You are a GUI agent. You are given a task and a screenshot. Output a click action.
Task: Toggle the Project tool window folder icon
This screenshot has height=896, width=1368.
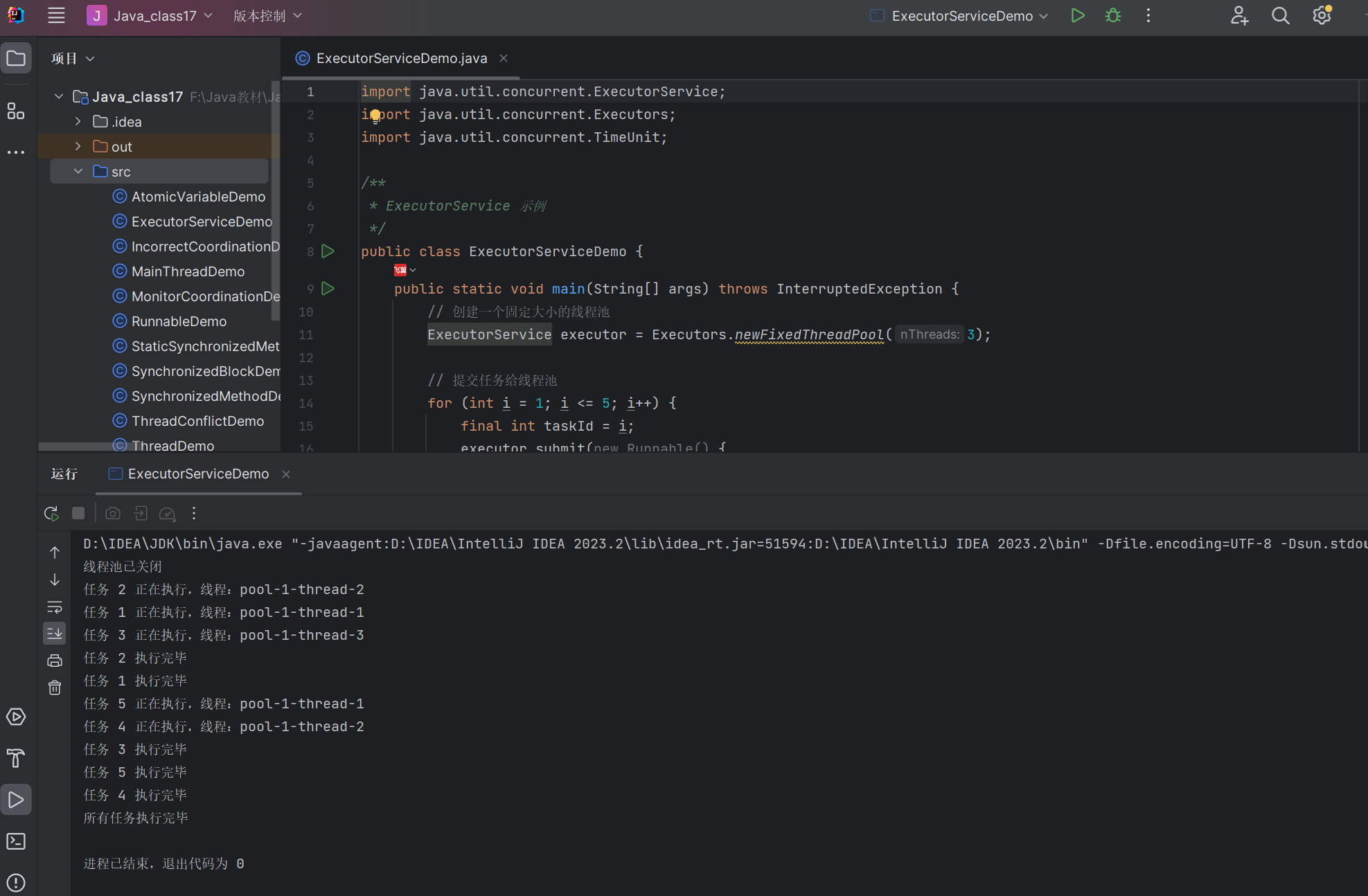point(15,58)
